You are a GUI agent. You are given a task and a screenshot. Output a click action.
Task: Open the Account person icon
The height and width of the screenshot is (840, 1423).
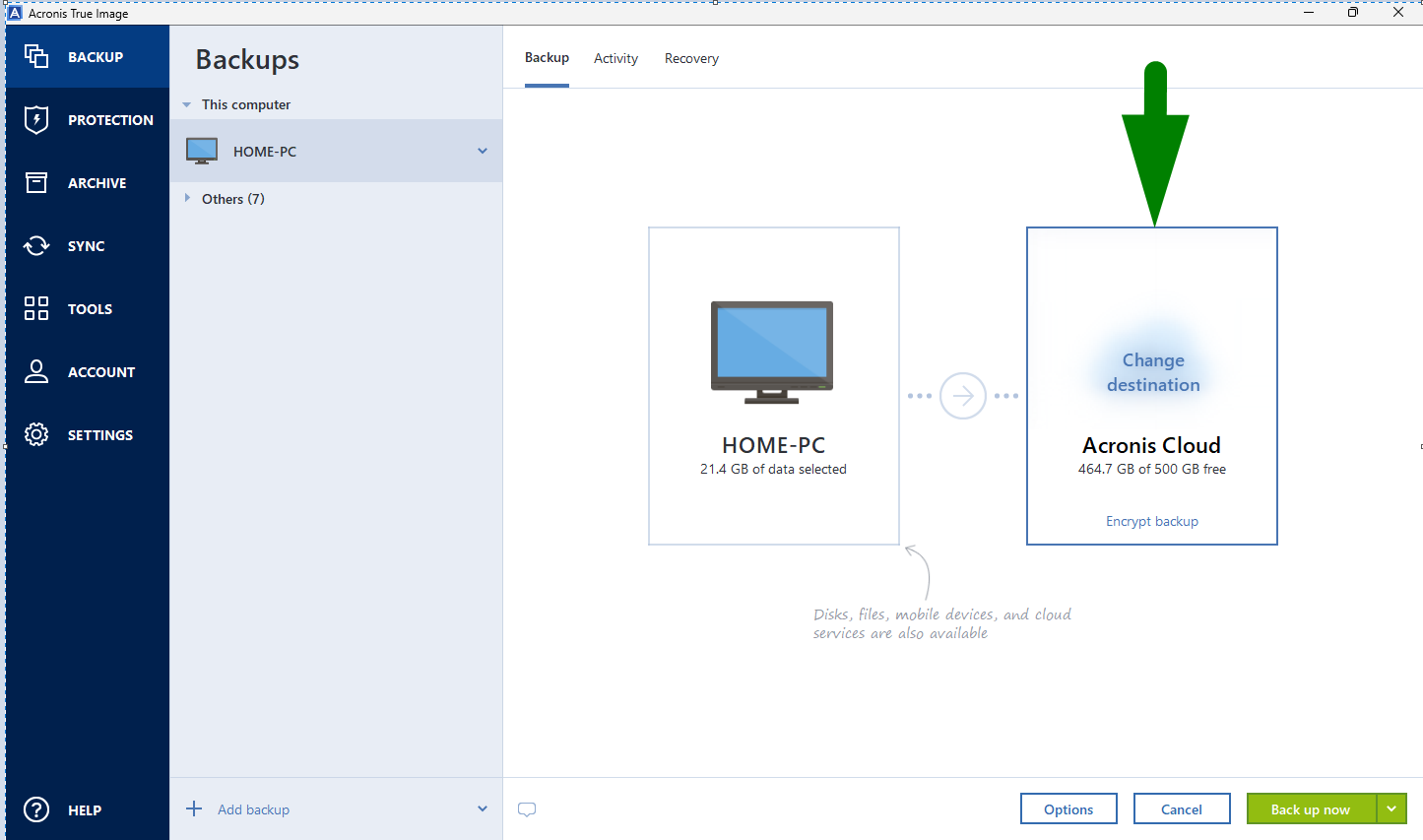(x=35, y=371)
